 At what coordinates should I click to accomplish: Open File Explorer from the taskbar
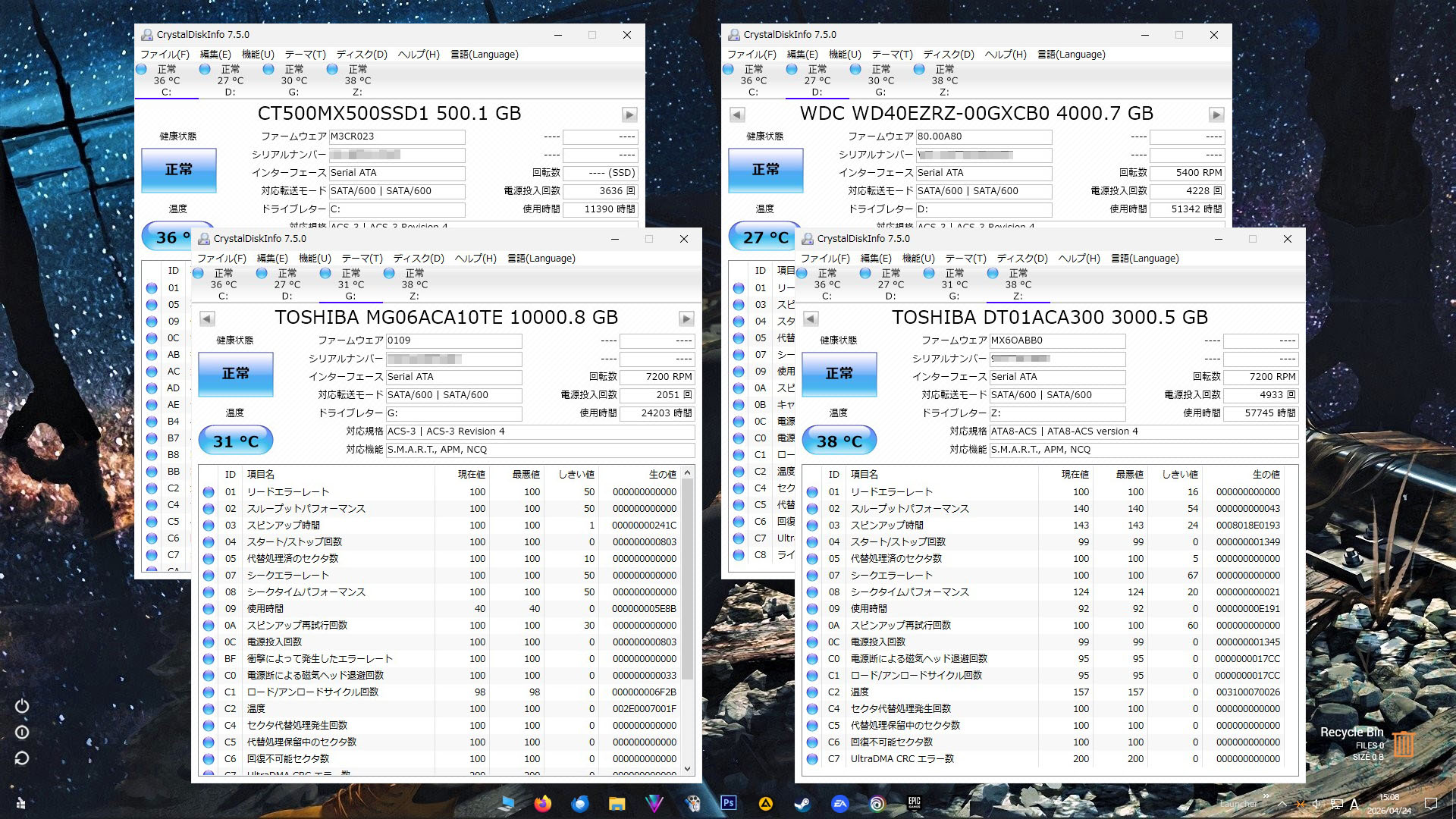(x=617, y=804)
